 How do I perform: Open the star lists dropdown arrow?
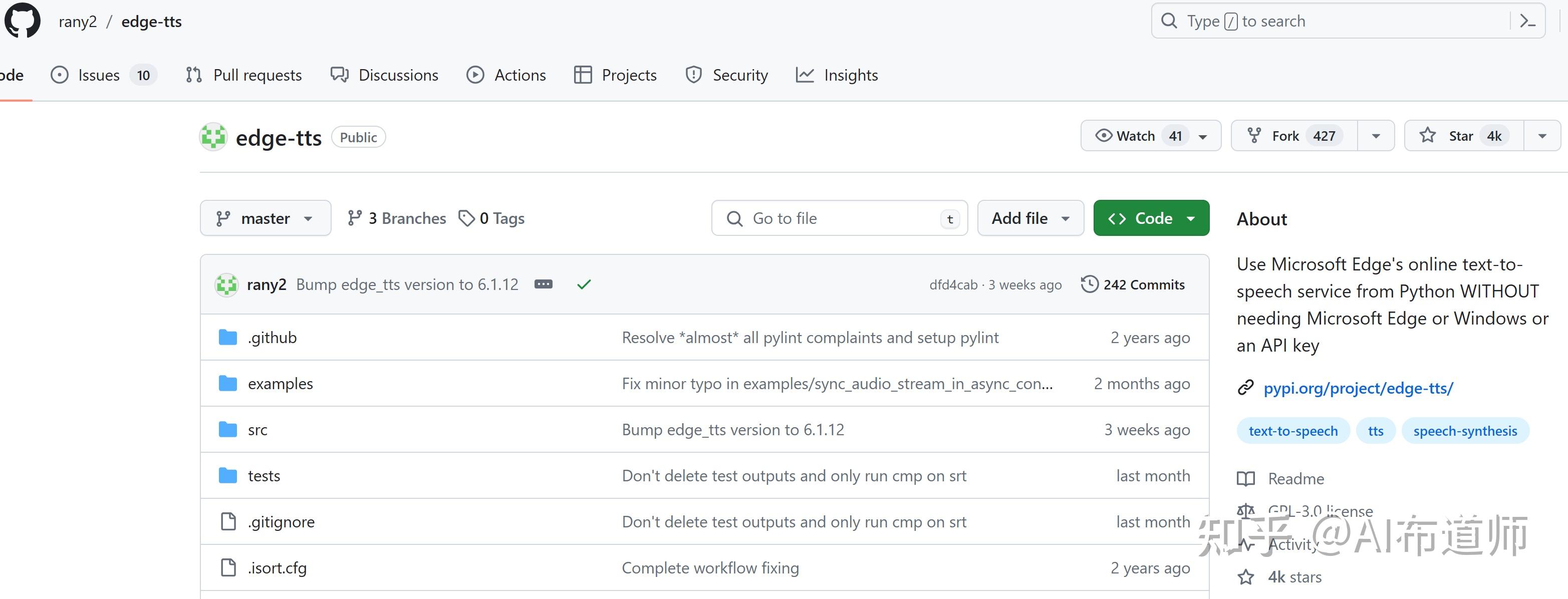click(x=1542, y=136)
